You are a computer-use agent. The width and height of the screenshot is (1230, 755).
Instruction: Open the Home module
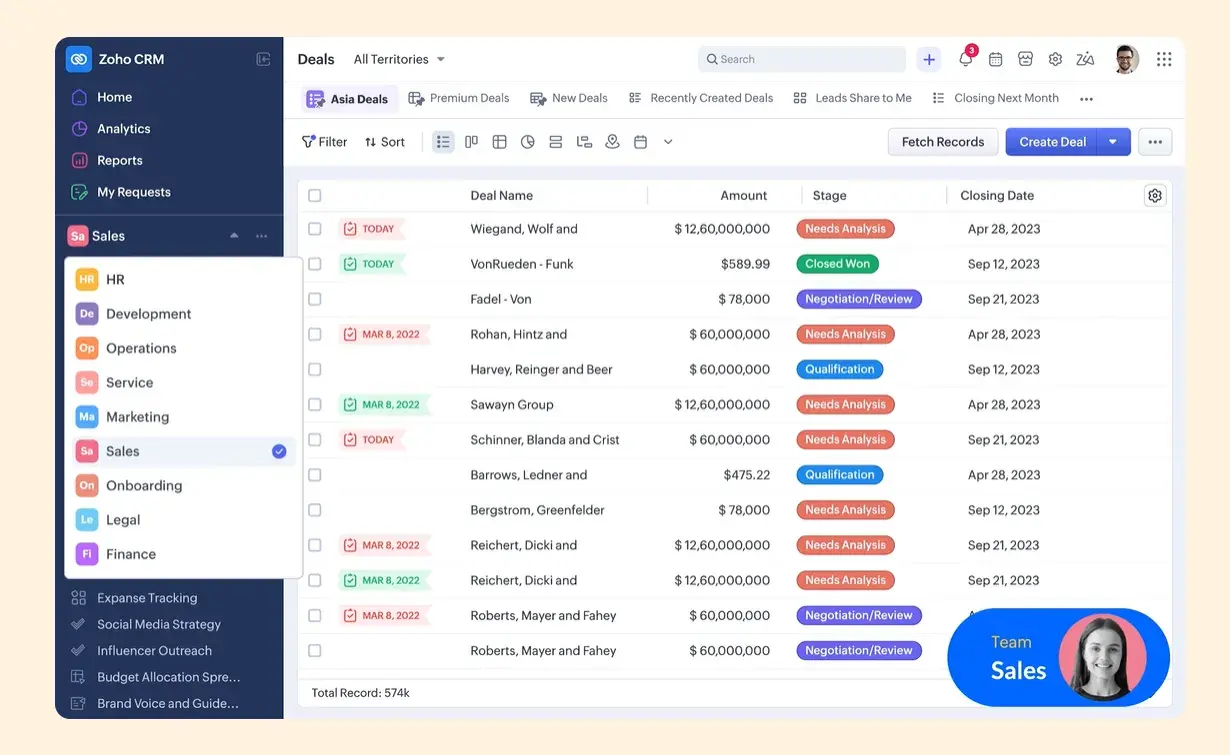tap(114, 97)
